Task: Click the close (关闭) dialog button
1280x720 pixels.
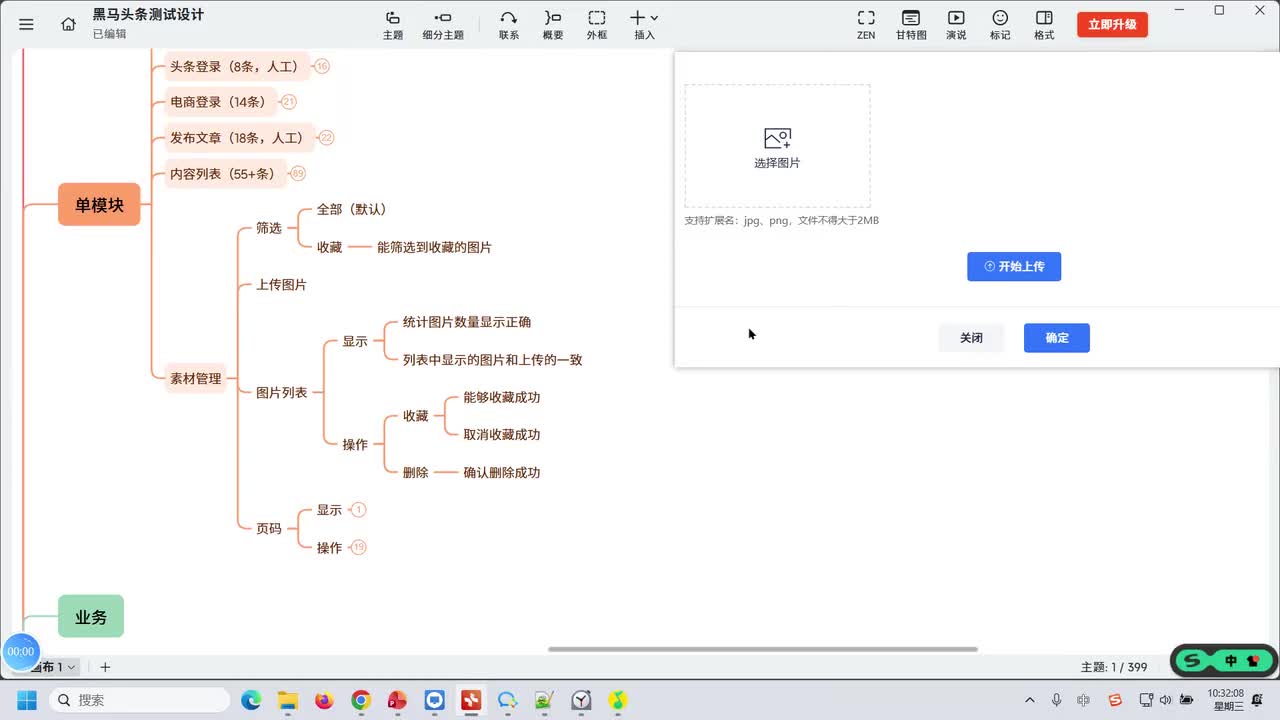Action: [971, 338]
